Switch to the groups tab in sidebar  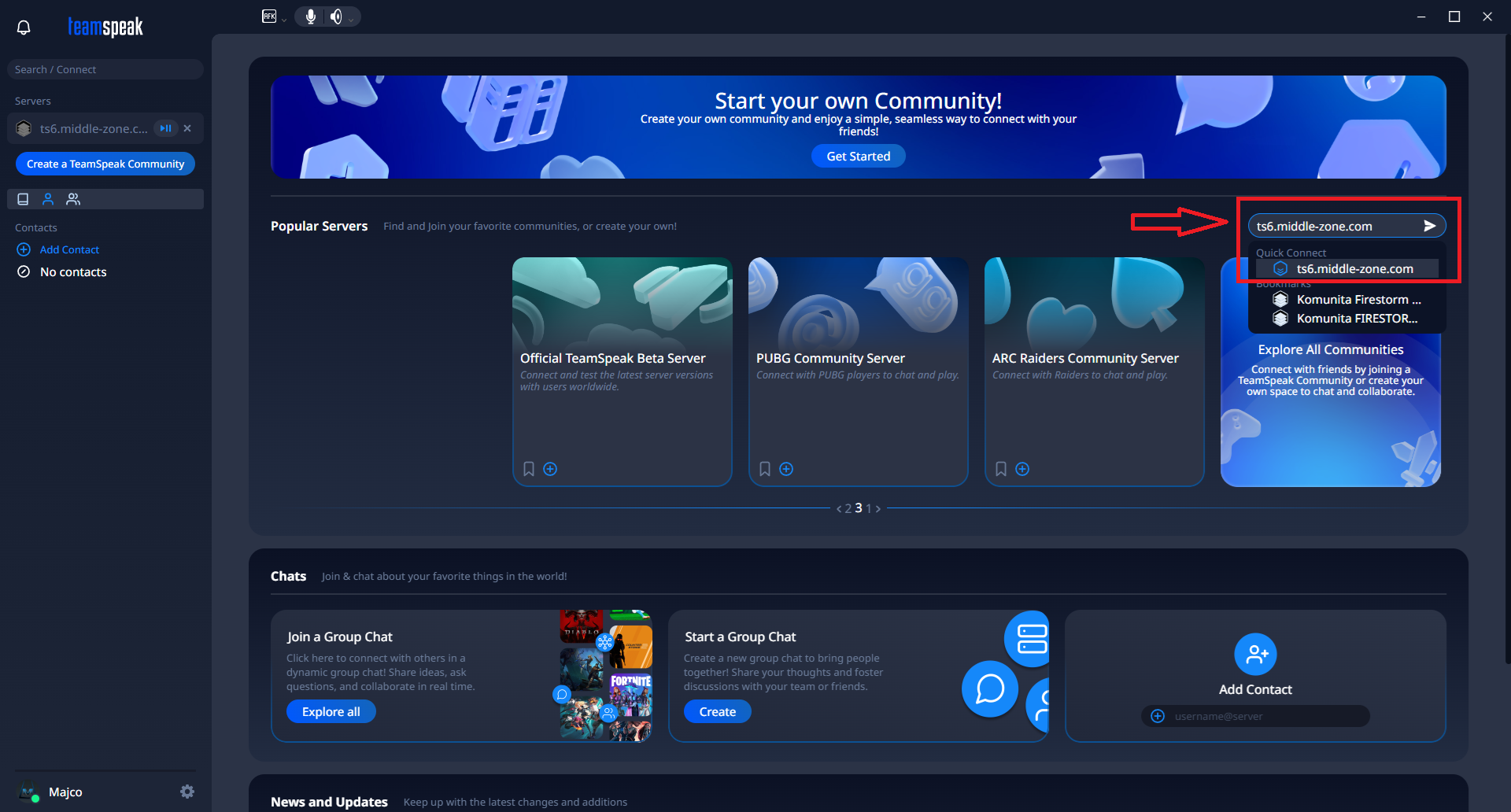point(73,199)
